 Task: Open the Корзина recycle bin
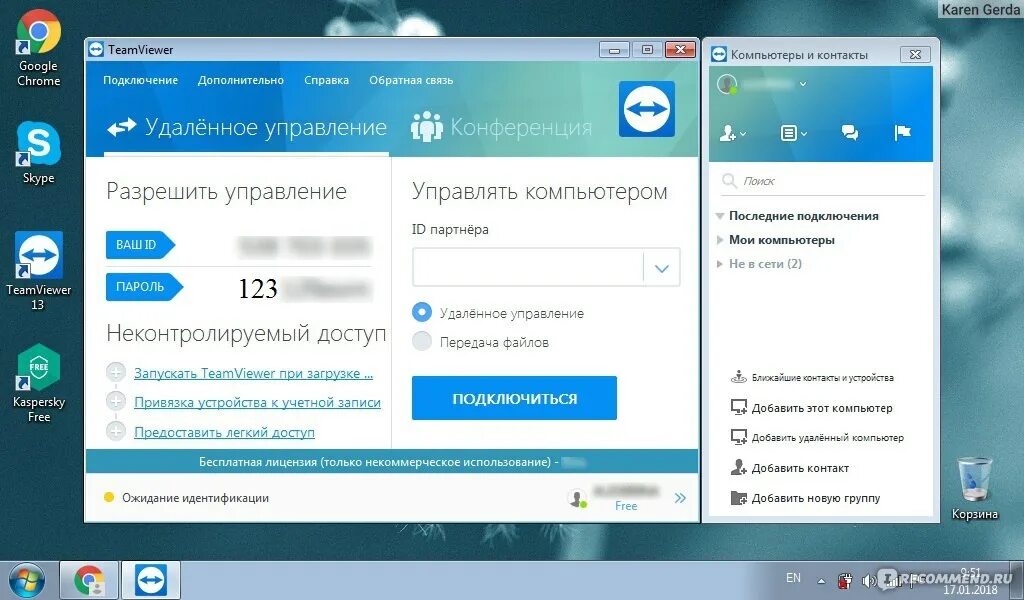975,488
